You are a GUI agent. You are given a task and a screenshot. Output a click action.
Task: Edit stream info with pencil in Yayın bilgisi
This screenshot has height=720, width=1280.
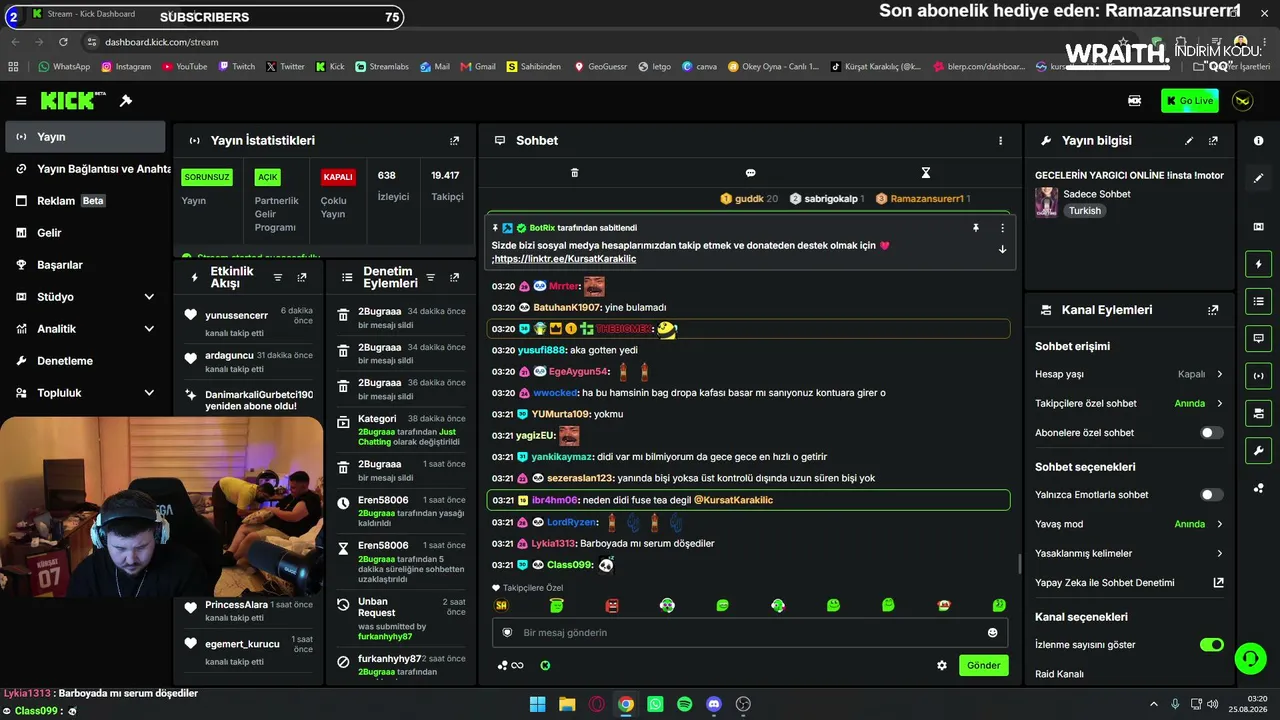click(1189, 141)
